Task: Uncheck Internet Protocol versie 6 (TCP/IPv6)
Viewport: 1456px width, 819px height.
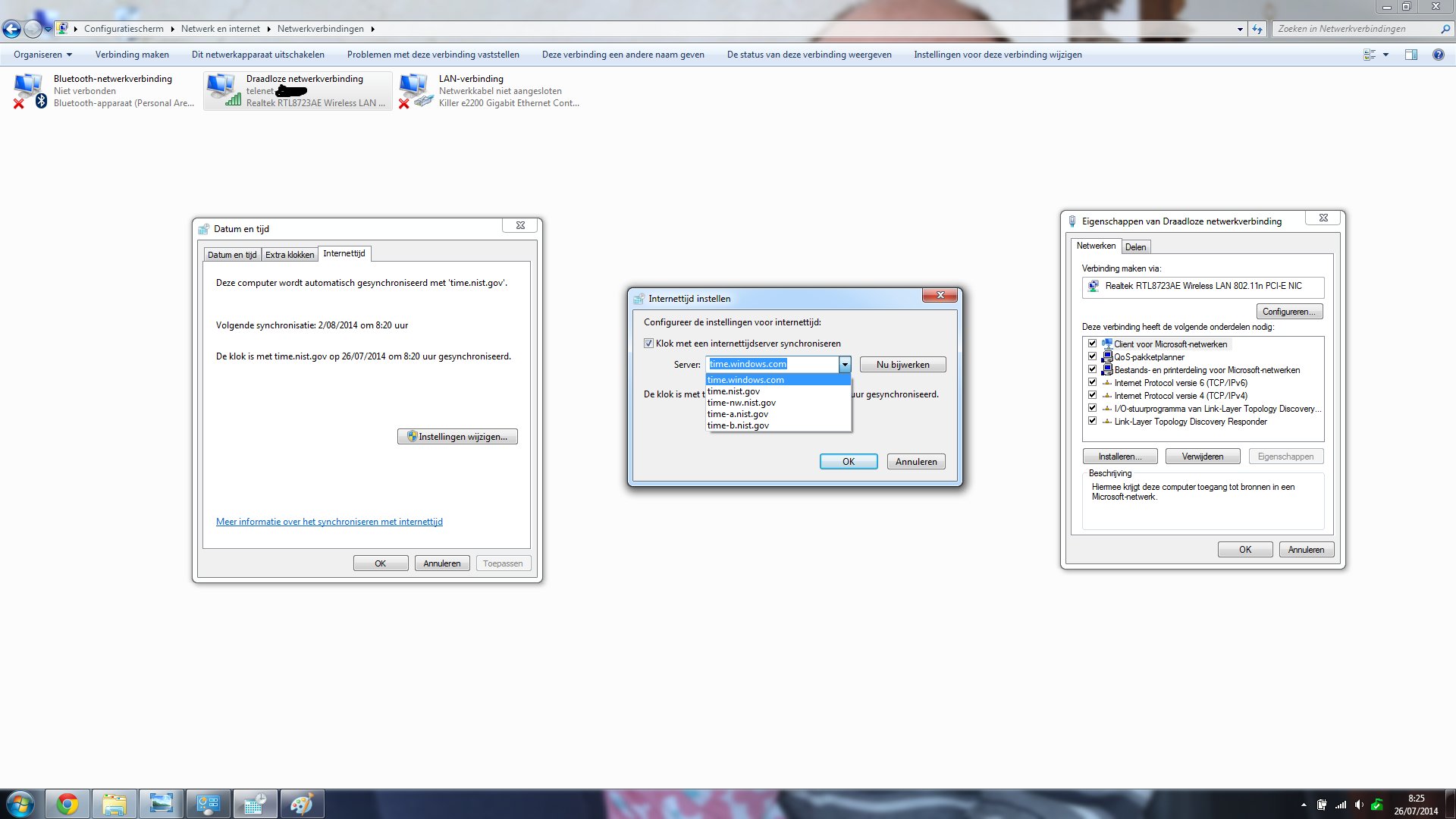Action: pyautogui.click(x=1092, y=382)
